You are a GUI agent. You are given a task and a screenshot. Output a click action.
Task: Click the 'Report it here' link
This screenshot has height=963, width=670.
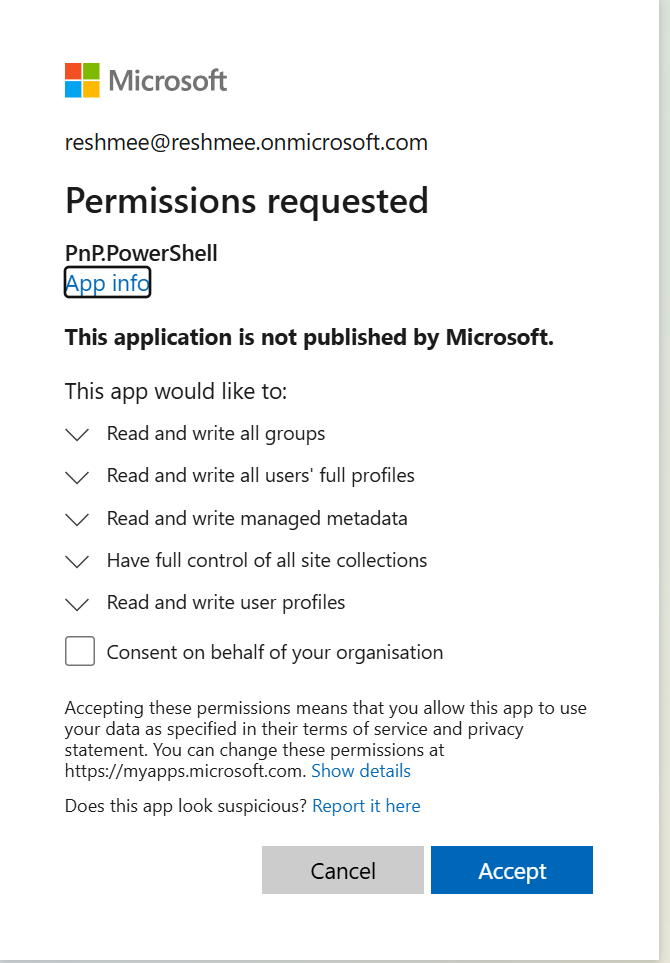pyautogui.click(x=366, y=806)
